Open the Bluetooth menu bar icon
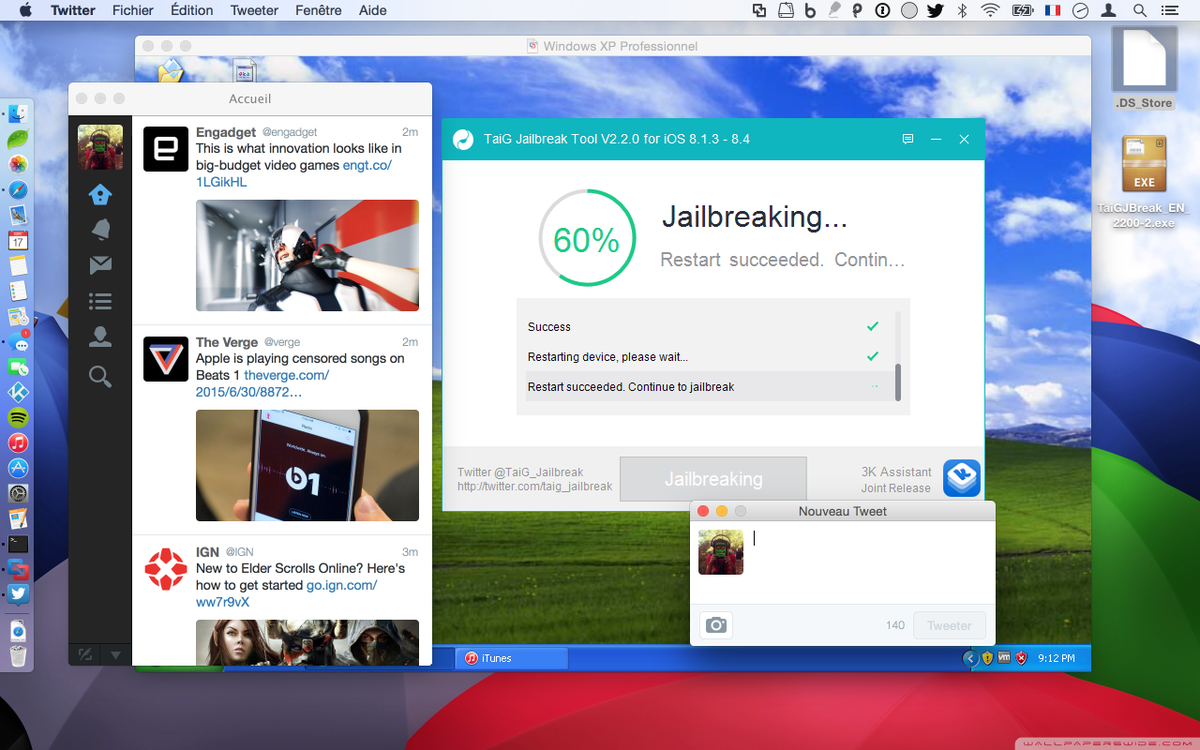 pyautogui.click(x=963, y=10)
